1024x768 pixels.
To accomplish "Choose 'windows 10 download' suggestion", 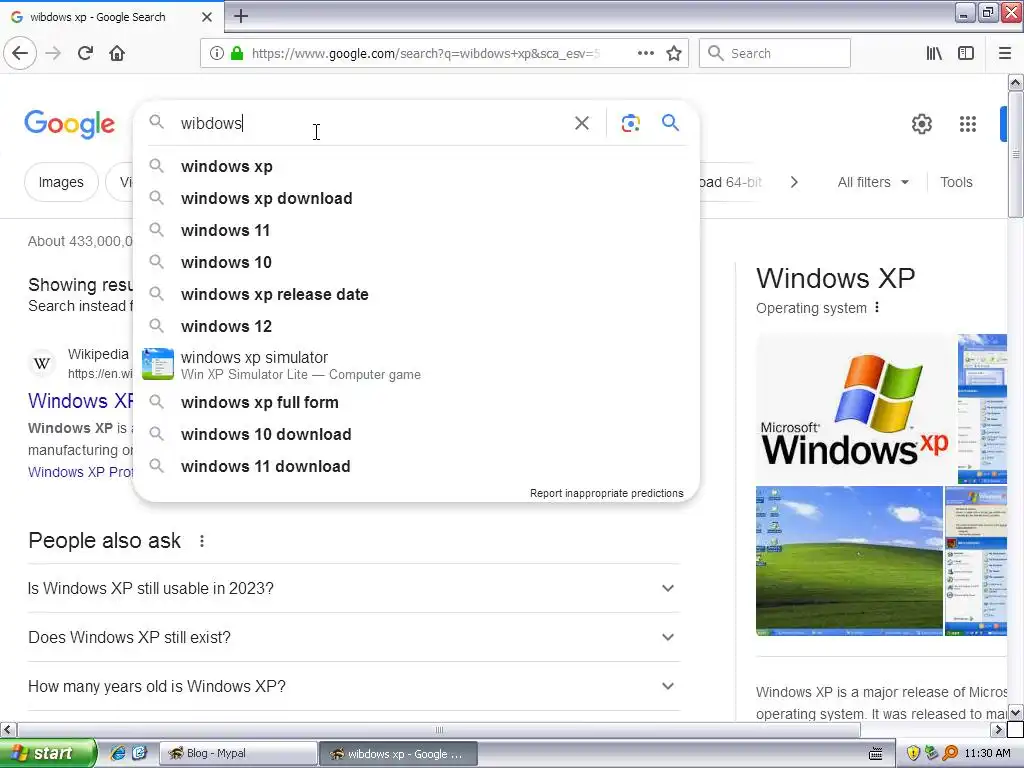I will click(x=416, y=434).
